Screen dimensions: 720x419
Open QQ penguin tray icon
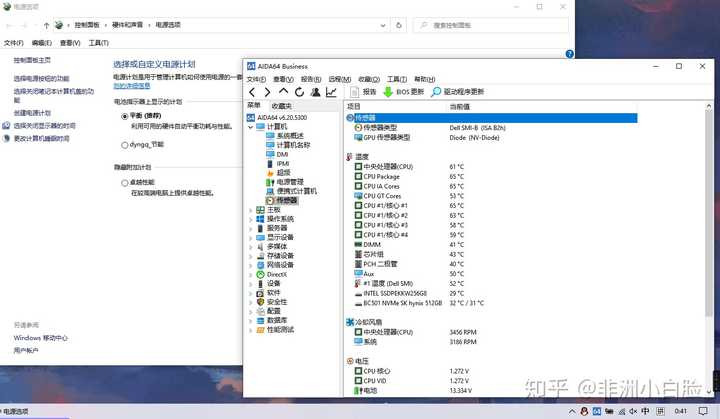pyautogui.click(x=584, y=411)
